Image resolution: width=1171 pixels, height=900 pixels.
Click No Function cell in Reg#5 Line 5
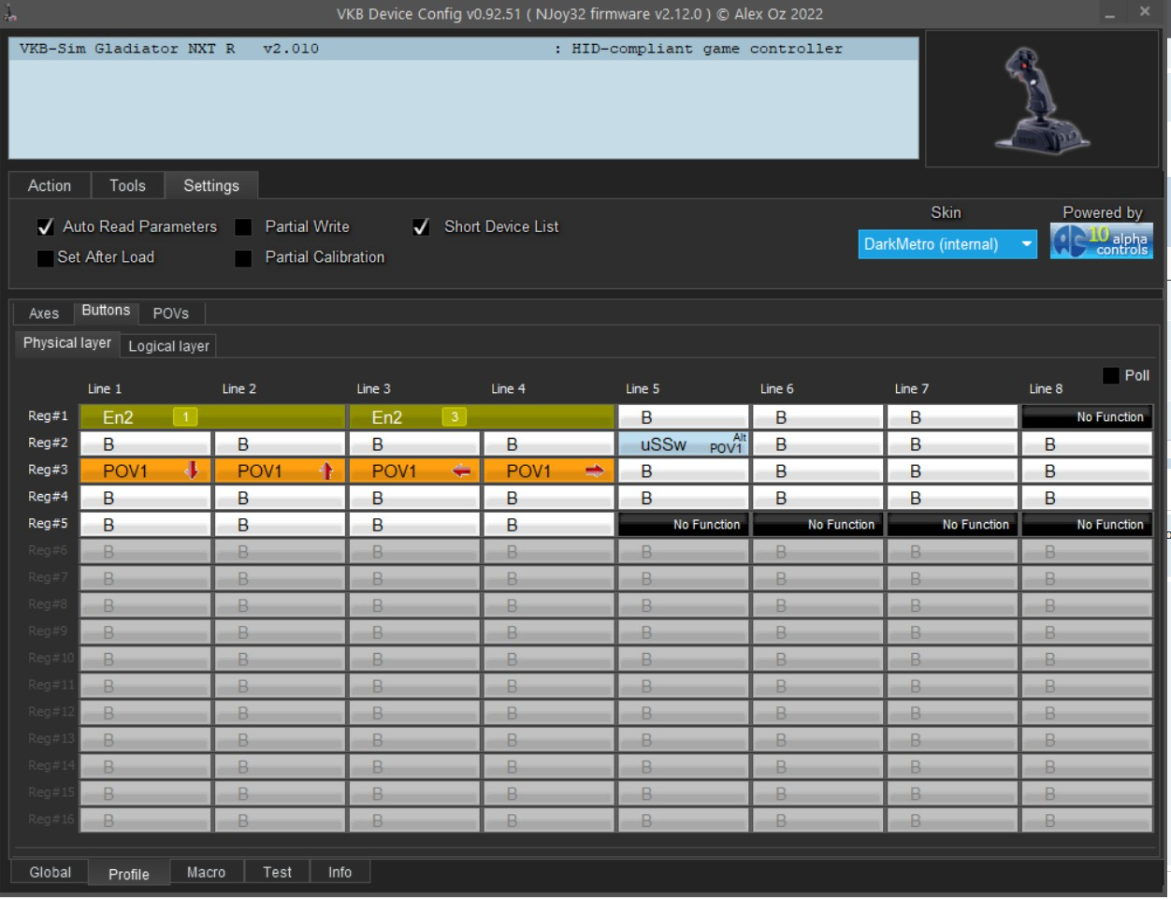[x=683, y=524]
